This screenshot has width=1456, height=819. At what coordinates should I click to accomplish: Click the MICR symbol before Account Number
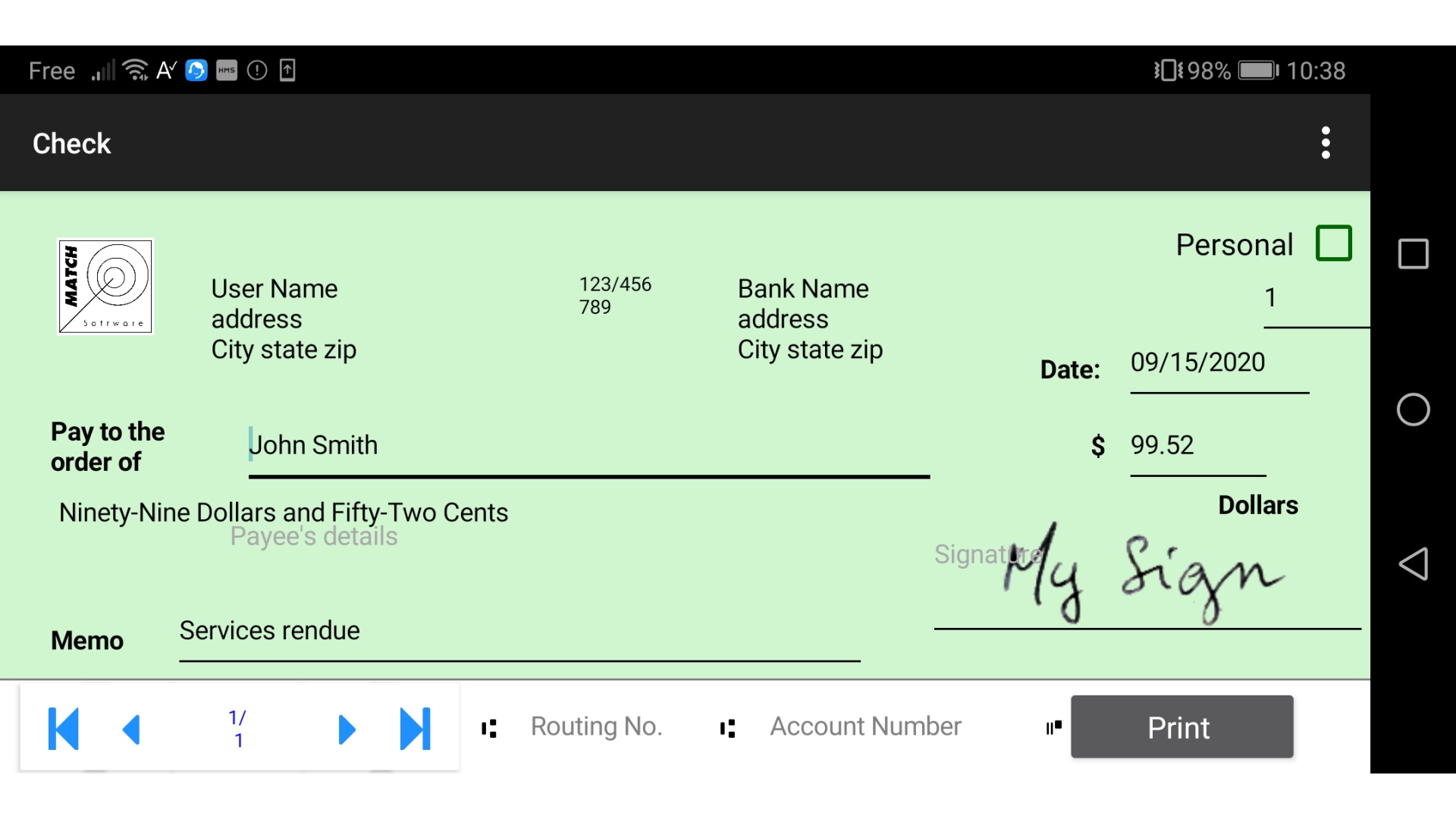tap(727, 728)
